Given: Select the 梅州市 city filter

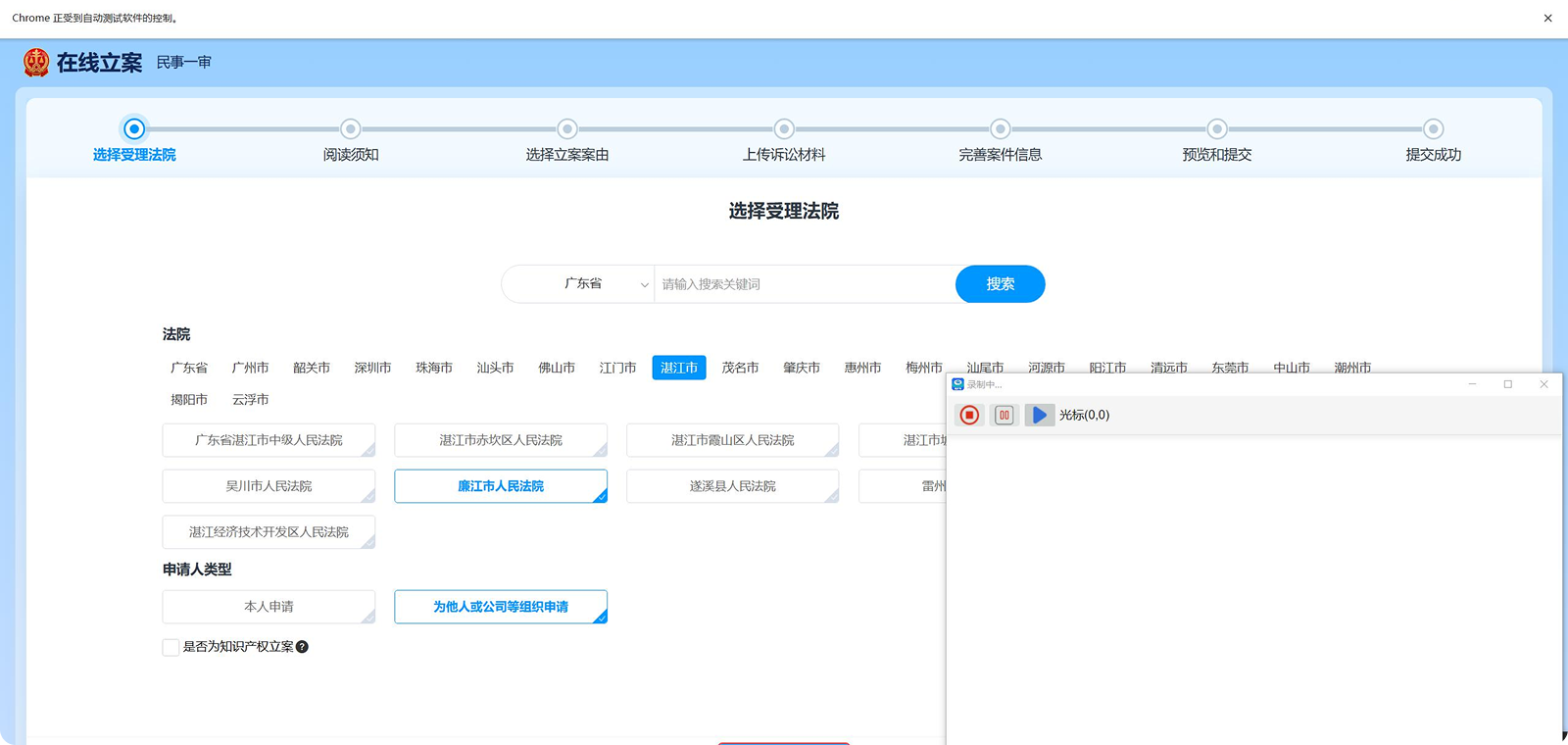Looking at the screenshot, I should 923,368.
